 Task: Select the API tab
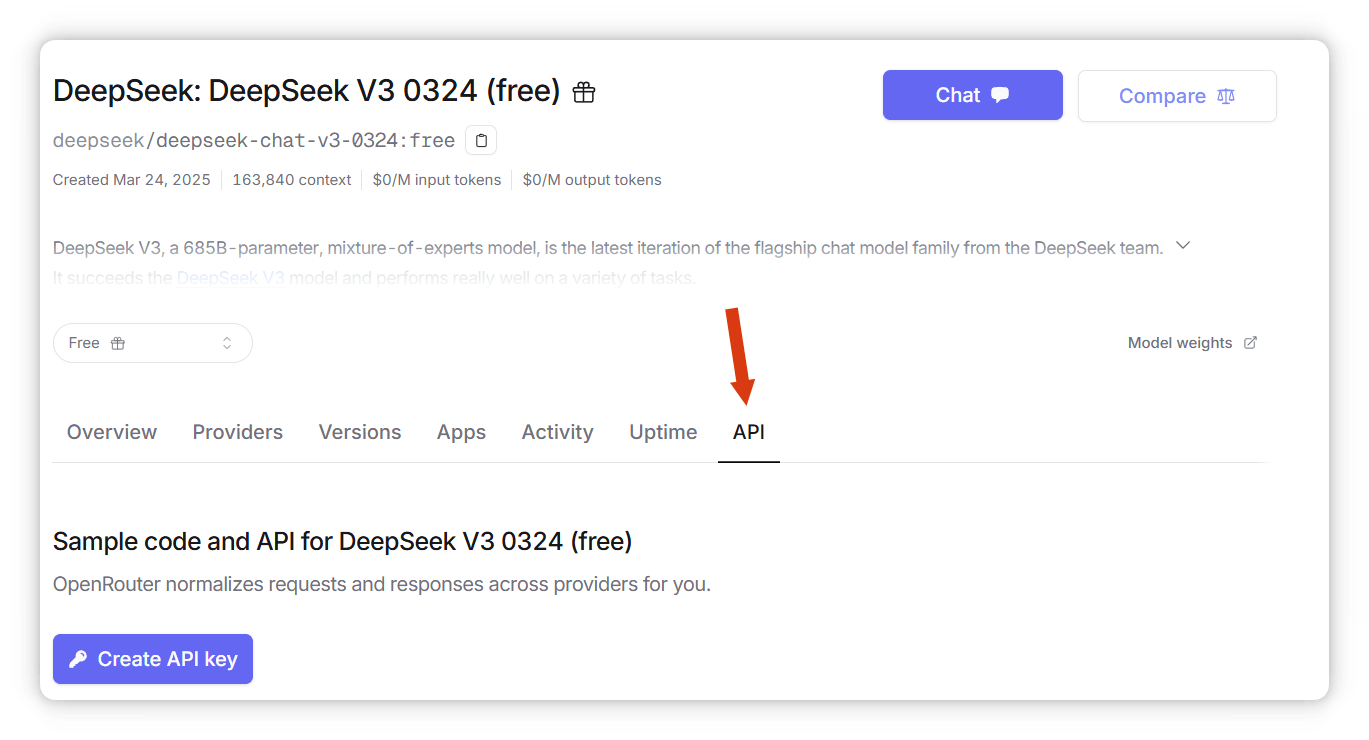749,432
